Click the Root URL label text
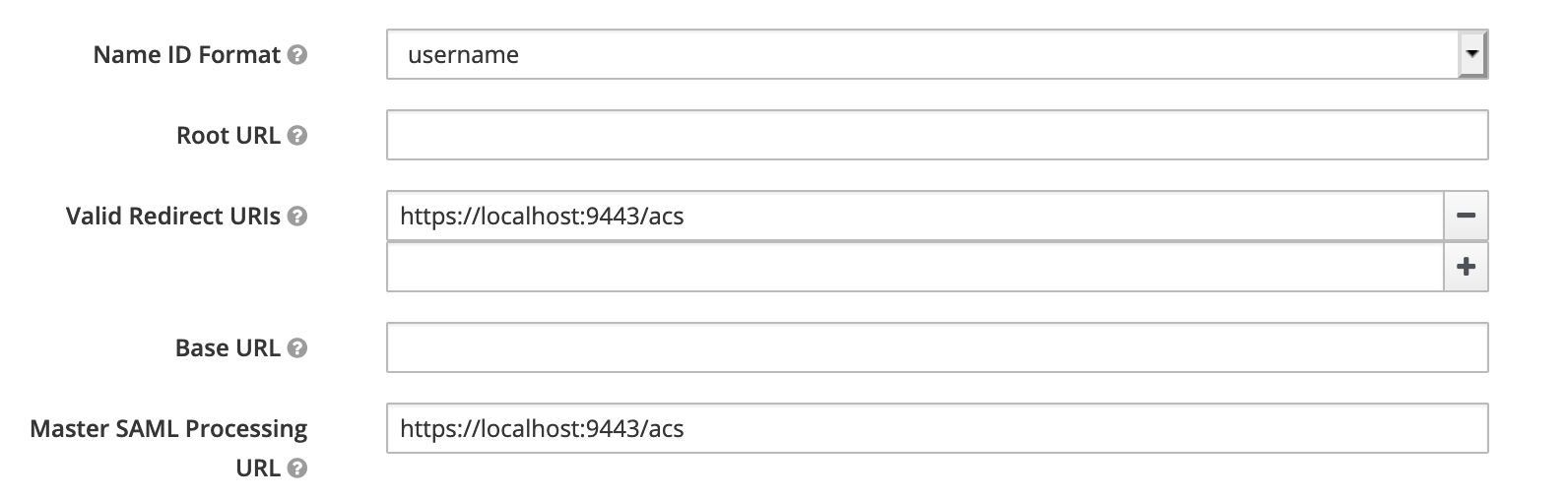 click(x=229, y=136)
